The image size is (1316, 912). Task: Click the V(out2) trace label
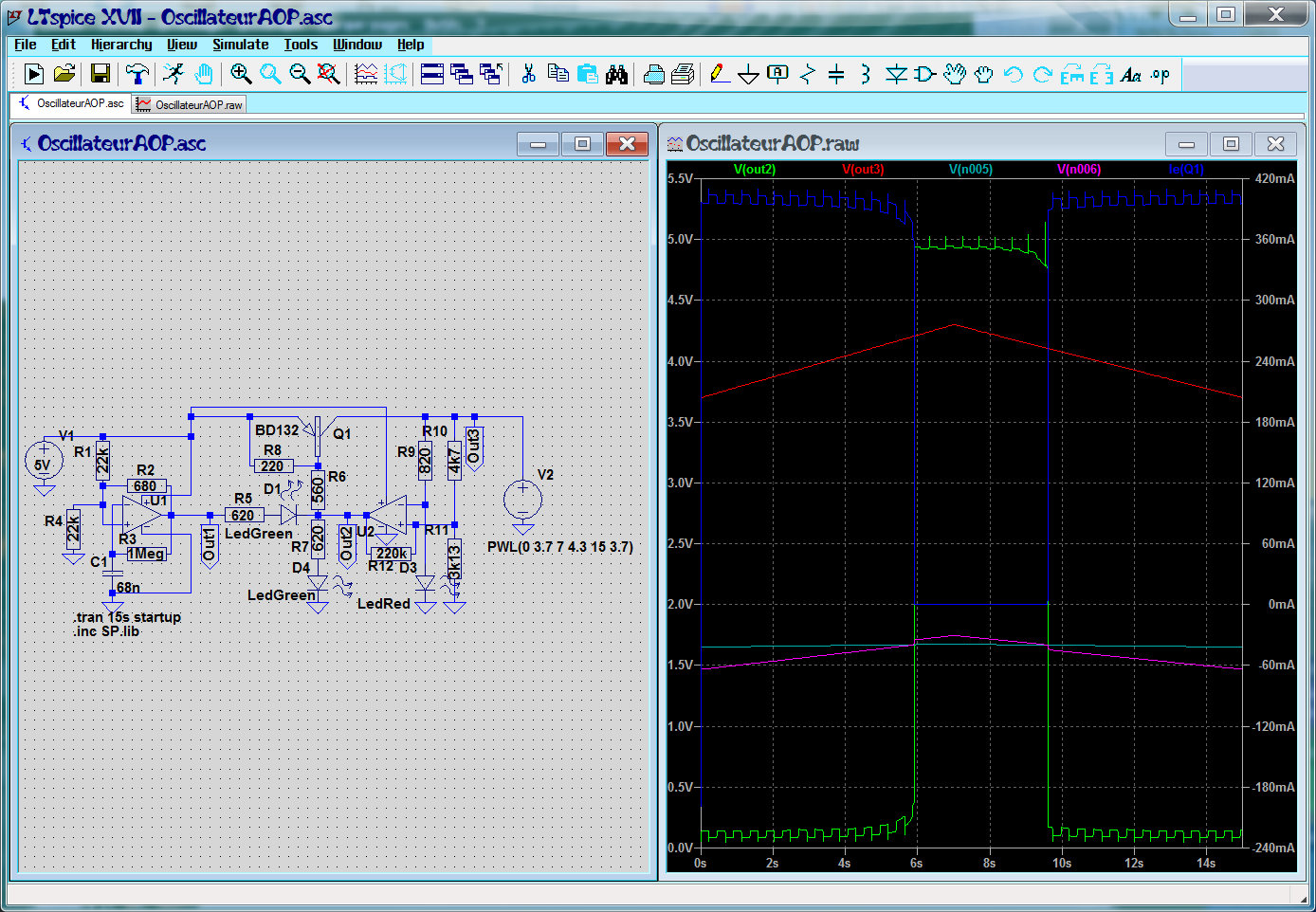(755, 170)
